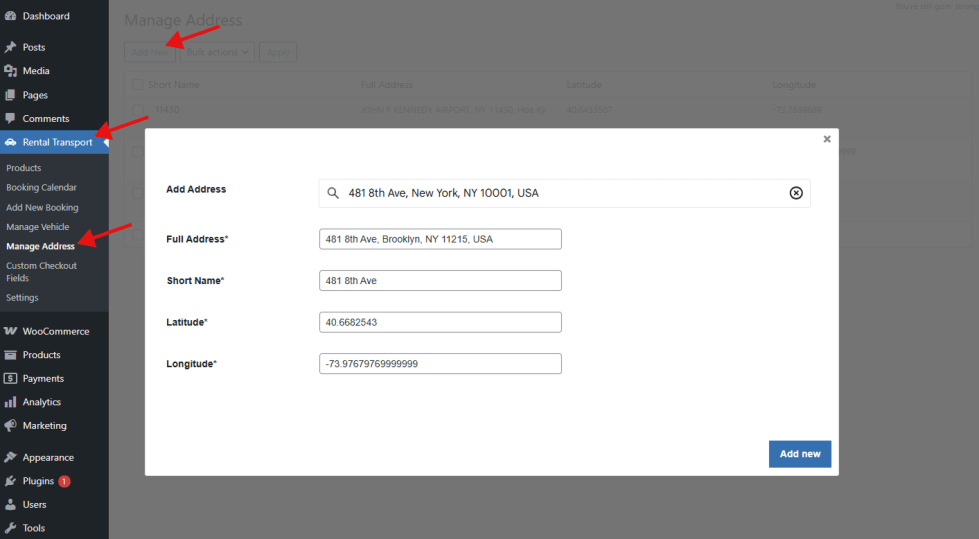Click the Add Address search box
Viewport: 979px width, 539px height.
[x=560, y=193]
